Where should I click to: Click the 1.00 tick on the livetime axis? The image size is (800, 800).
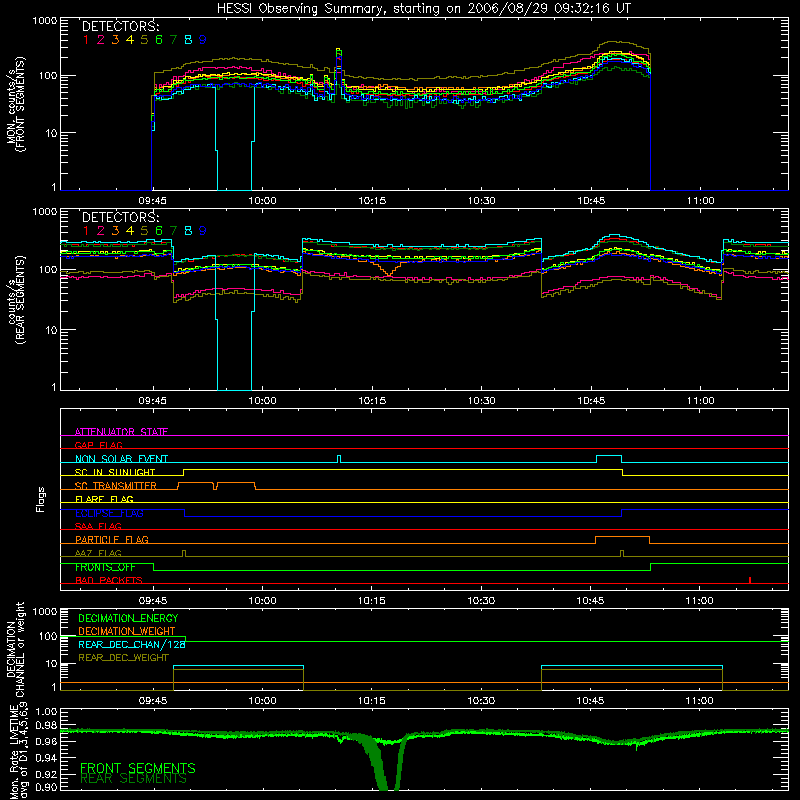click(x=47, y=711)
